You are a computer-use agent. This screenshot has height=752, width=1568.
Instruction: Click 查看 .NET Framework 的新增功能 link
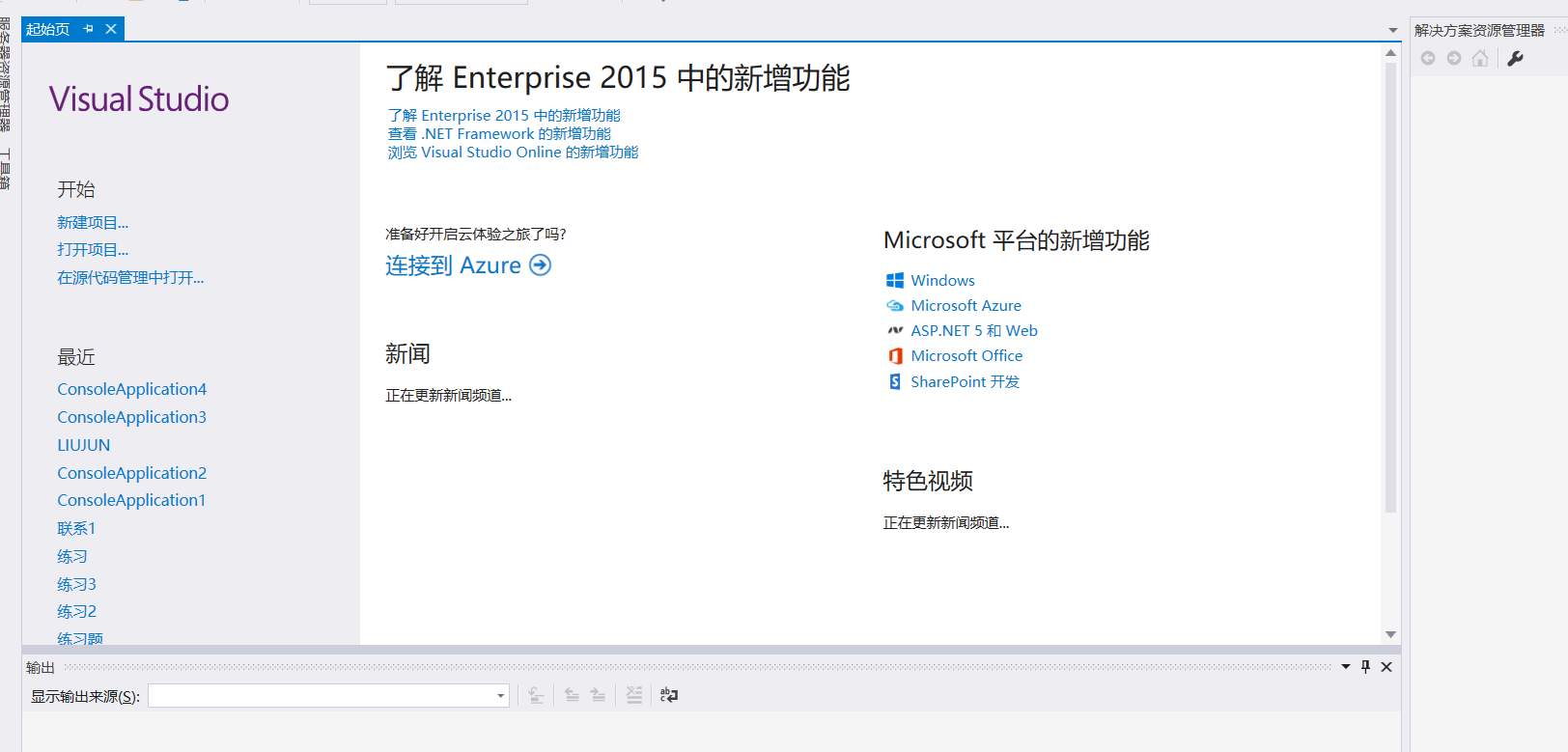click(x=499, y=134)
